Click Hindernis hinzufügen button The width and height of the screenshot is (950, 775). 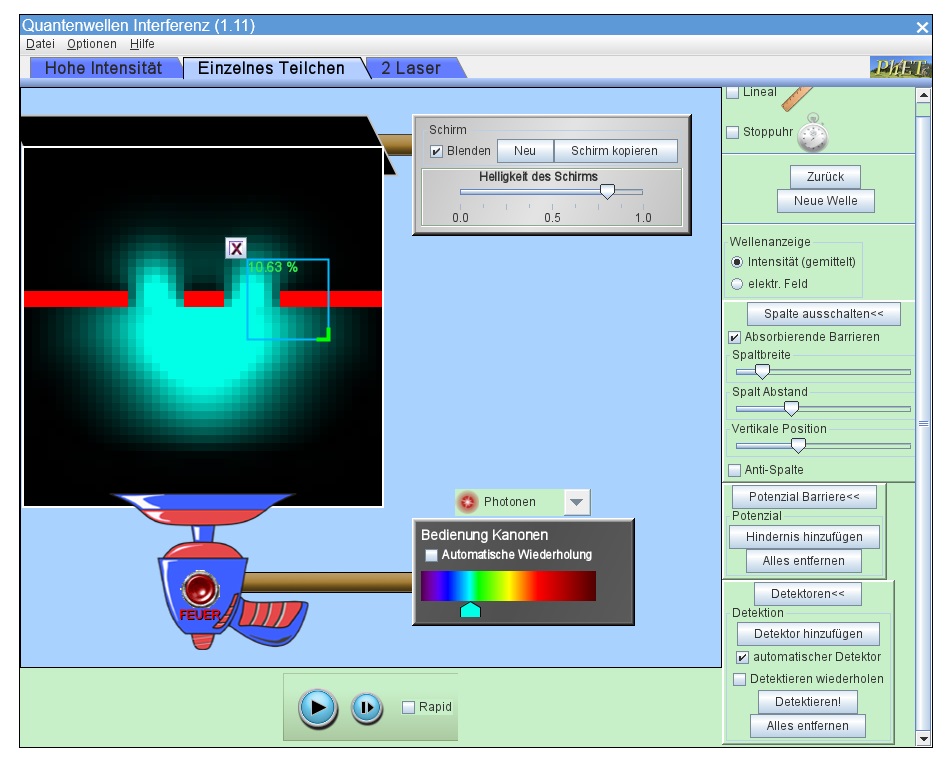point(804,537)
